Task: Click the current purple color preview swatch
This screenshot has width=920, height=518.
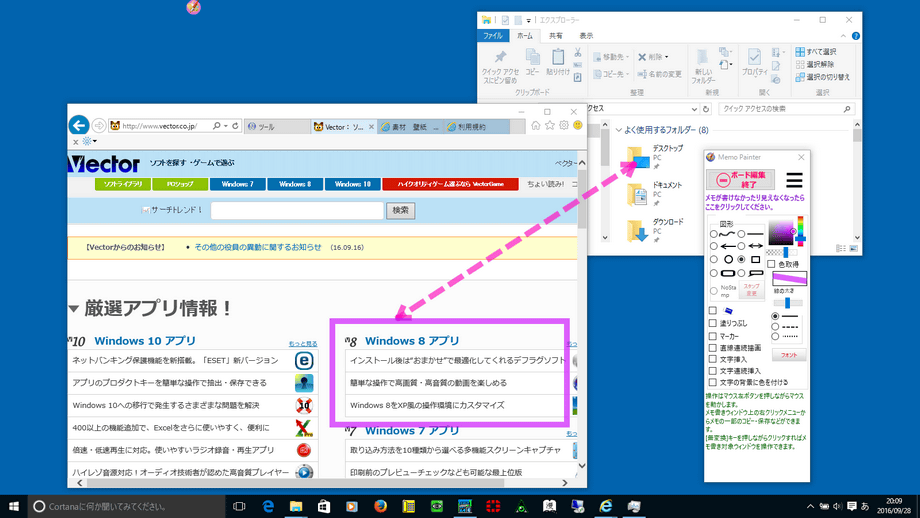Action: [x=789, y=279]
